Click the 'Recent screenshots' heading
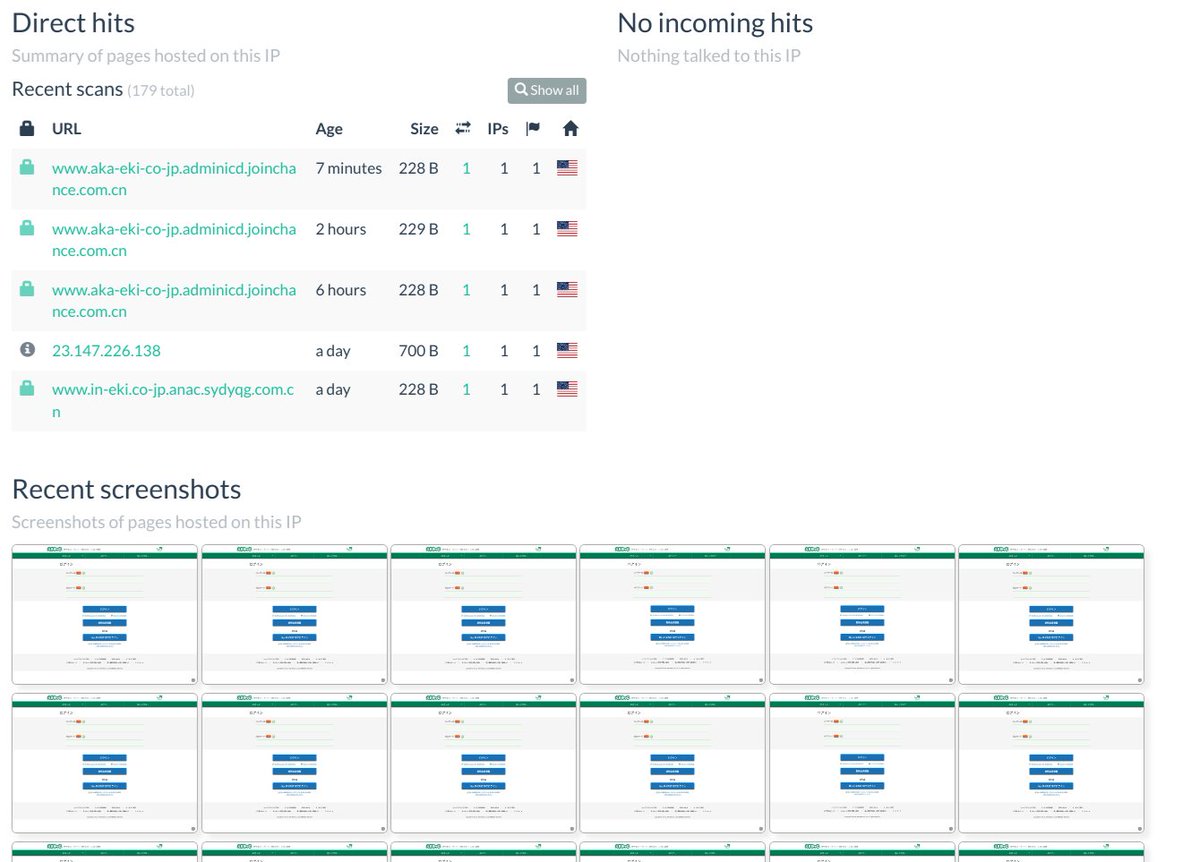1200x862 pixels. (126, 489)
